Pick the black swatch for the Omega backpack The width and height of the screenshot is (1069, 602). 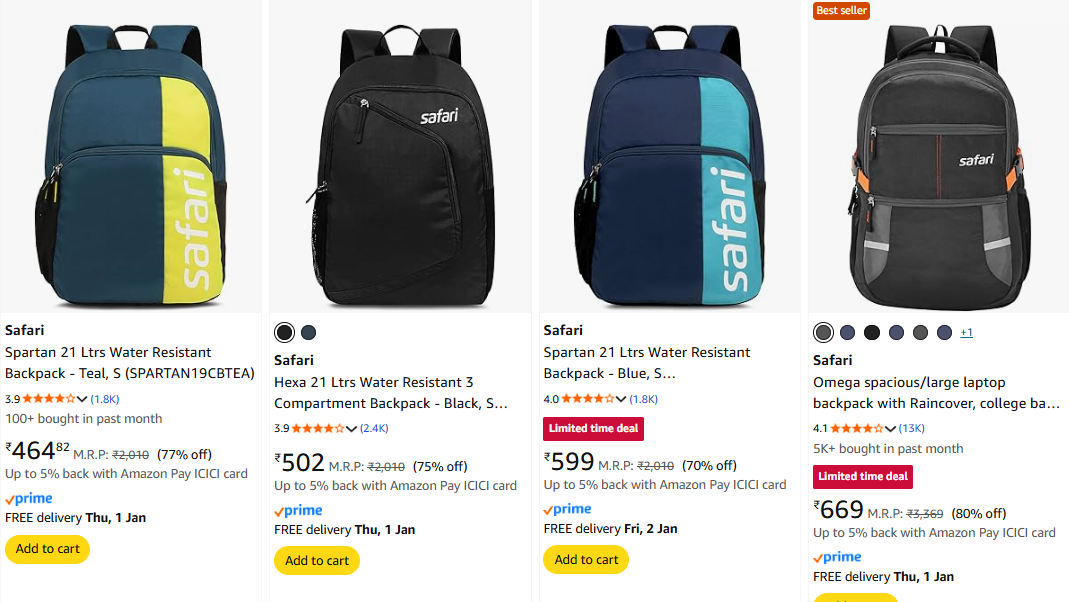[872, 332]
